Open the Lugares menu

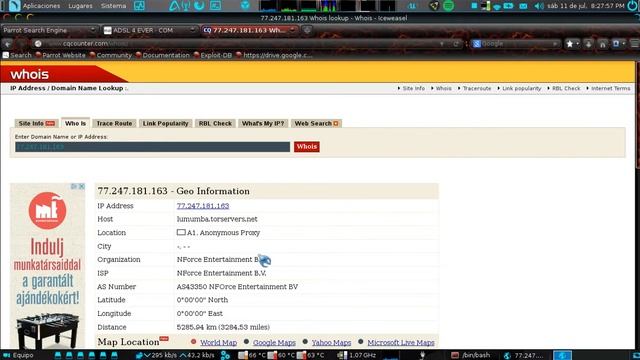tap(80, 6)
